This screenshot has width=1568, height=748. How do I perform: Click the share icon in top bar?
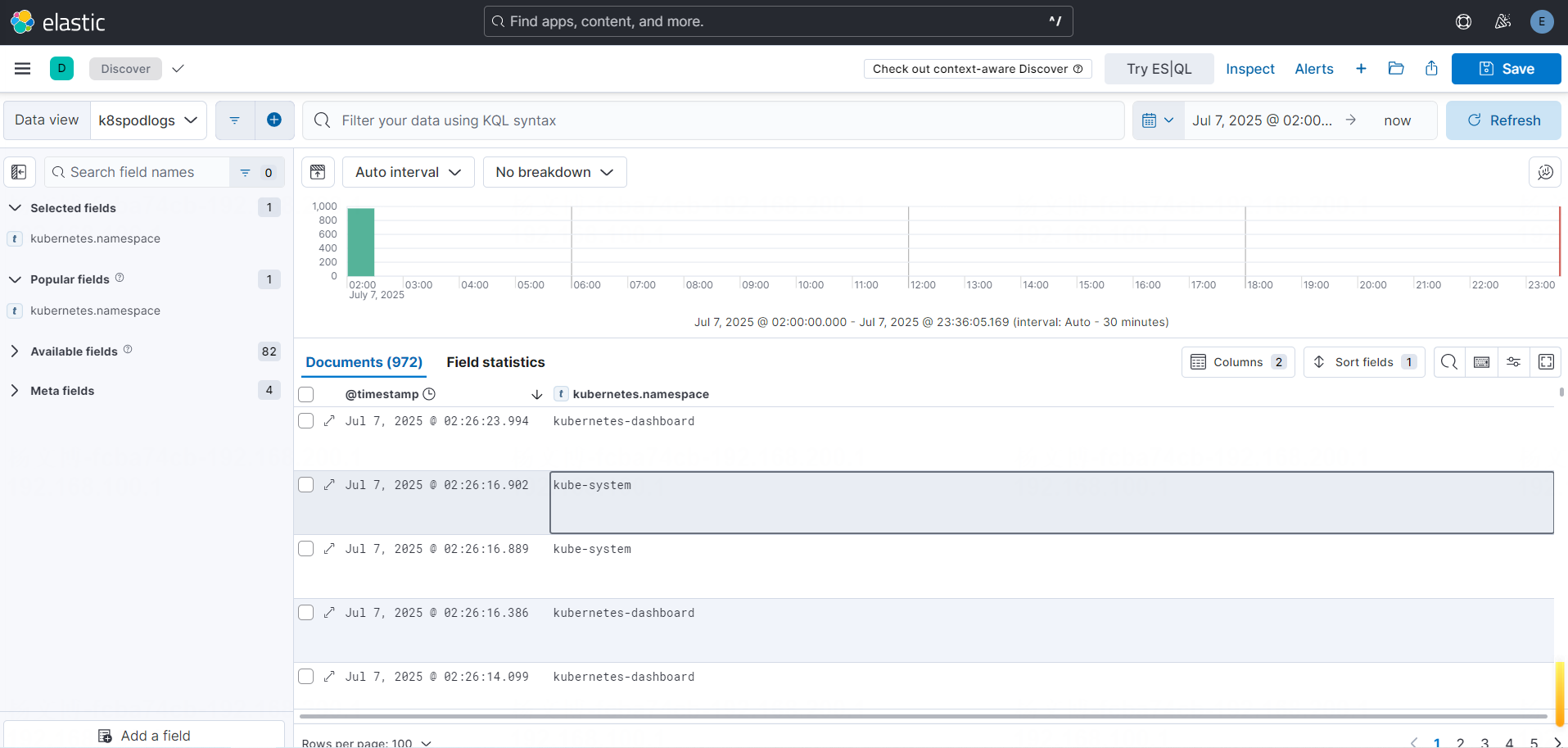click(x=1431, y=69)
